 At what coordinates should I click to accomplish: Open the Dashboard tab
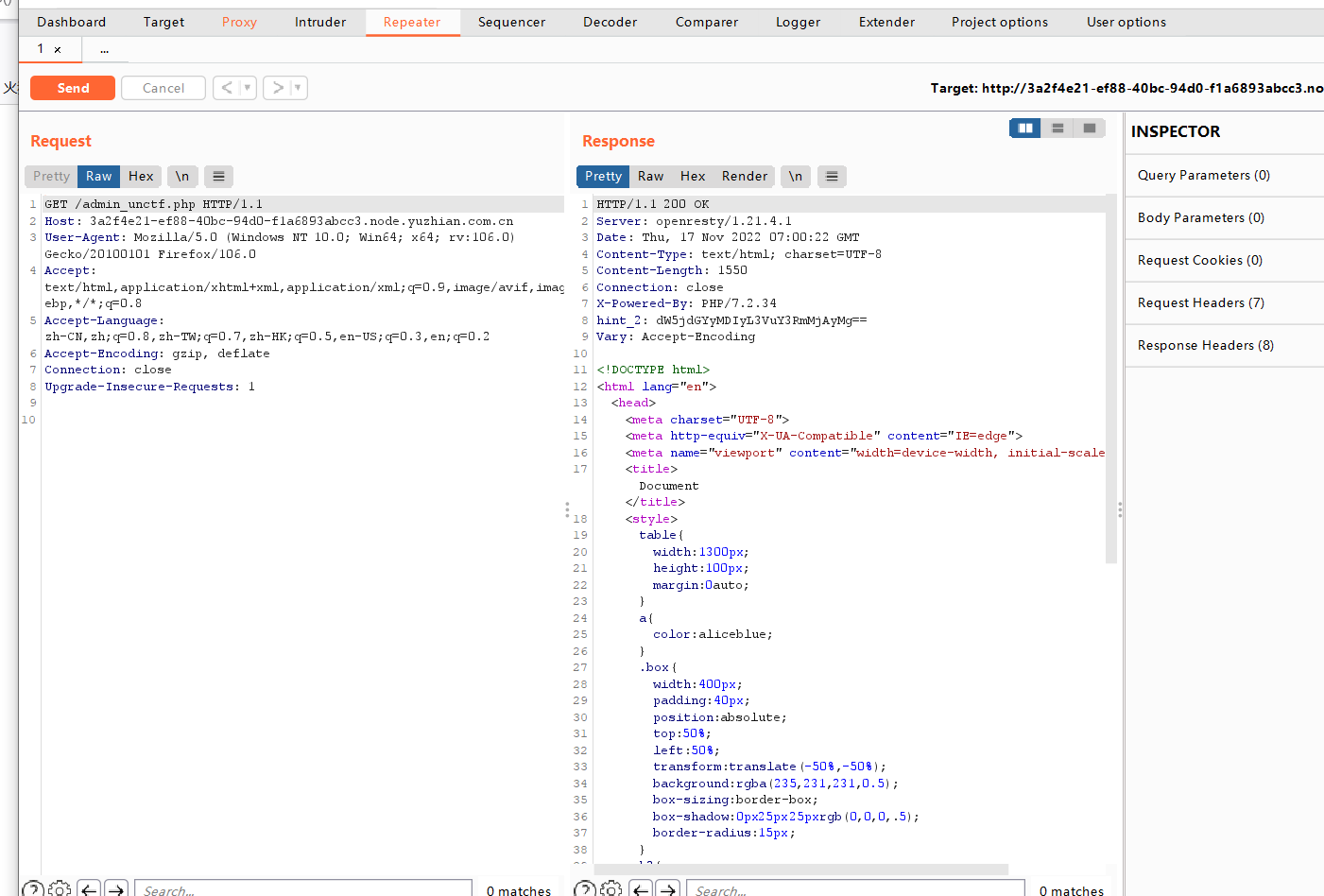(71, 22)
